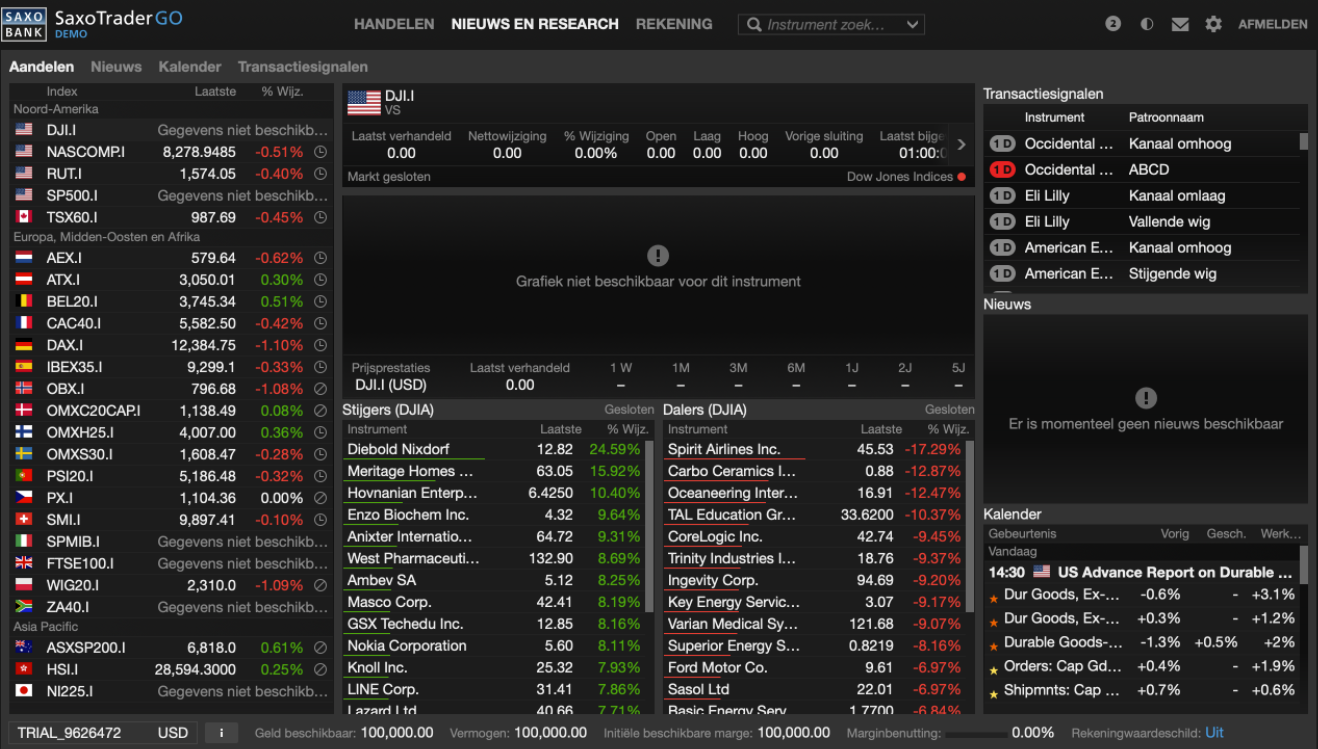Click the clock icon beside AEX.I
The height and width of the screenshot is (749, 1318).
pyautogui.click(x=320, y=258)
